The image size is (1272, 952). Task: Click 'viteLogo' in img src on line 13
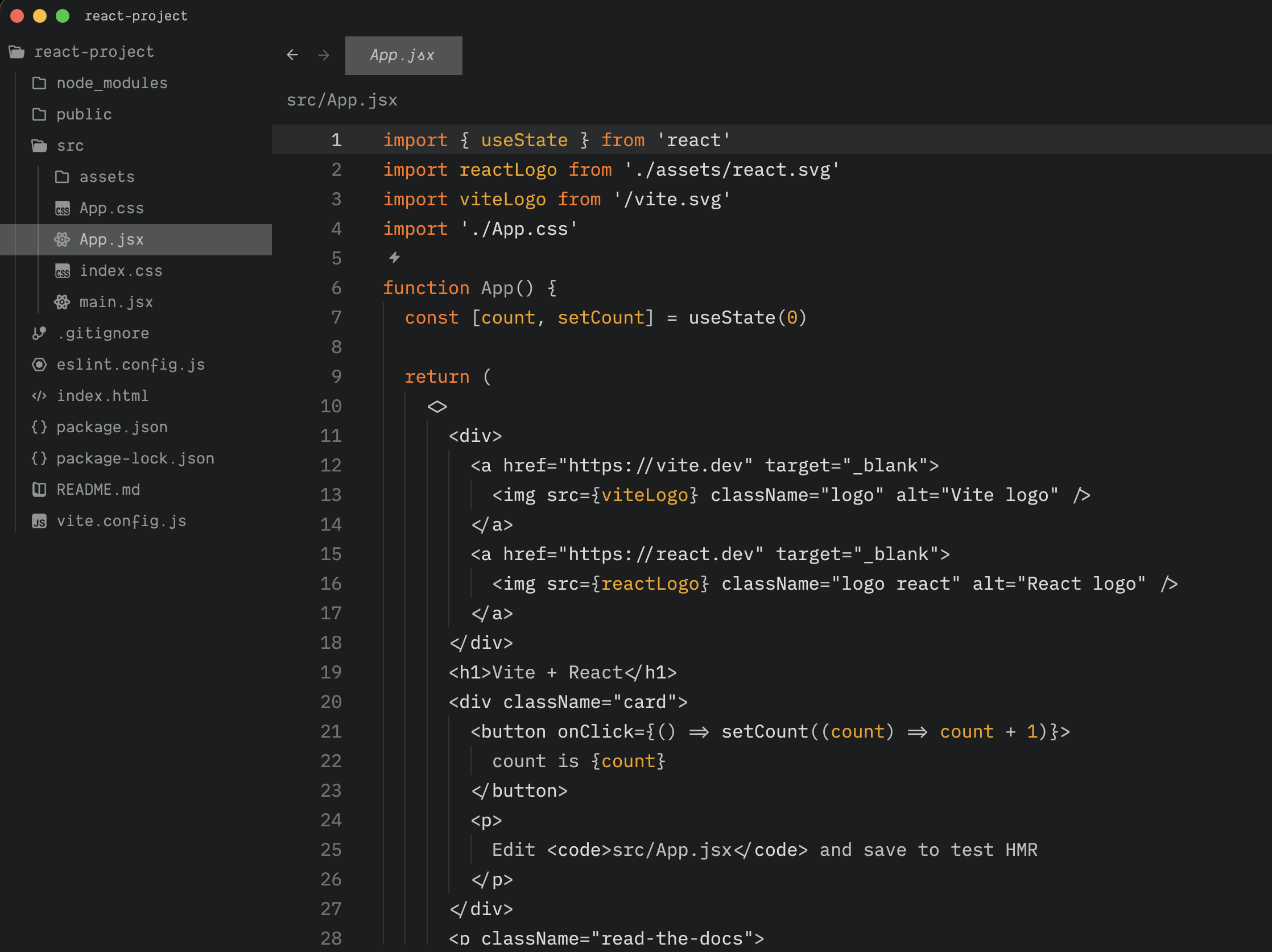[x=645, y=495]
